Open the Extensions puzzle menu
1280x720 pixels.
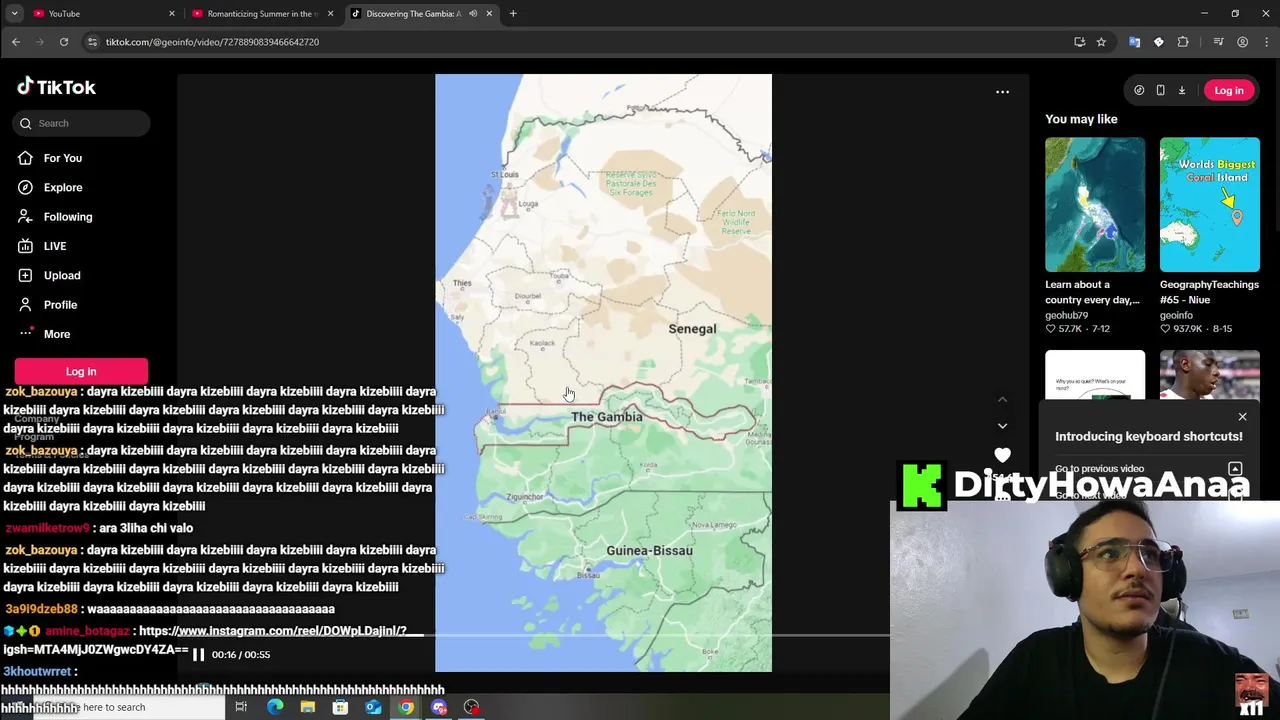pos(1183,42)
